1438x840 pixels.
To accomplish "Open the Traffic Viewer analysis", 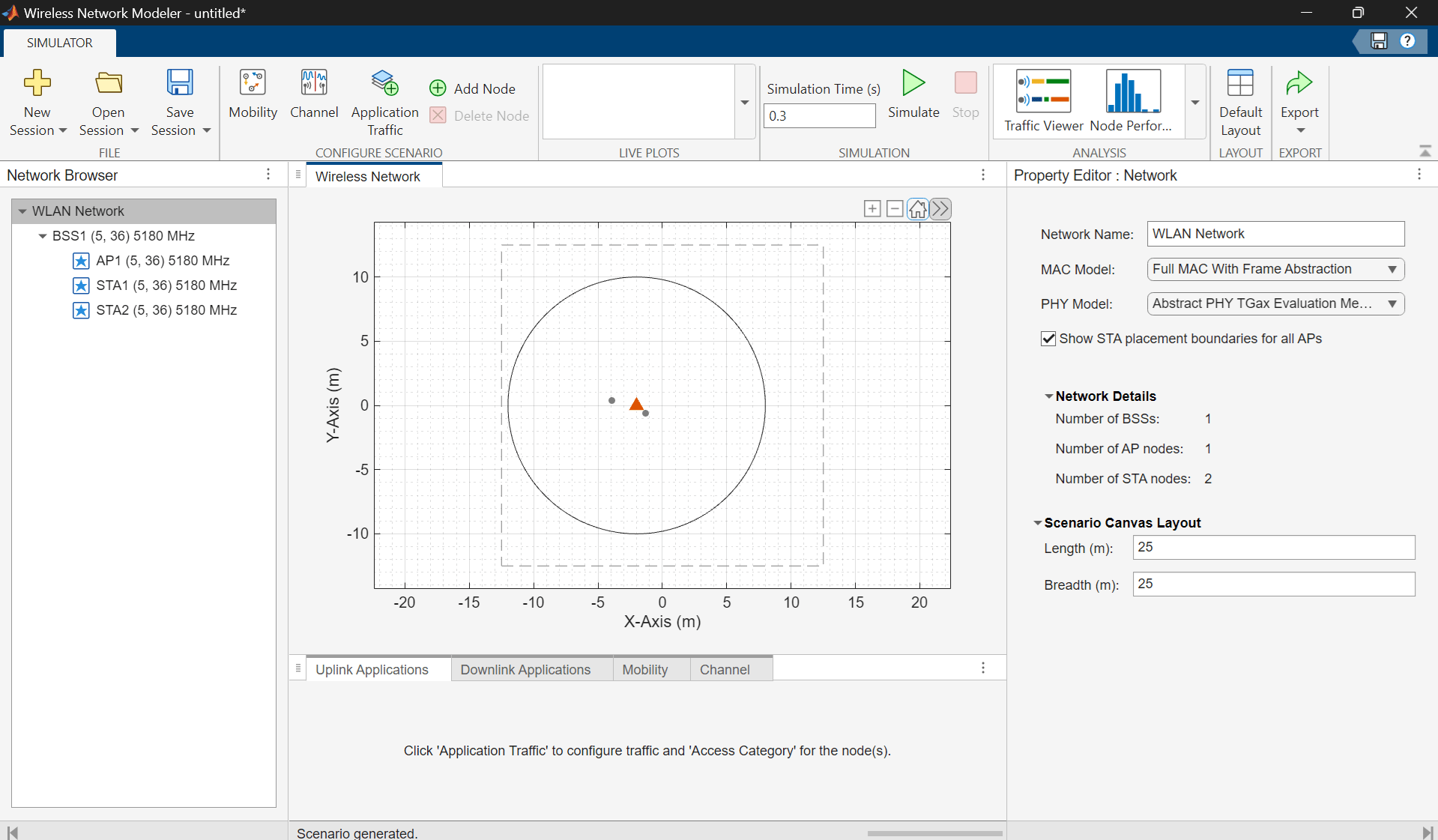I will pos(1043,101).
